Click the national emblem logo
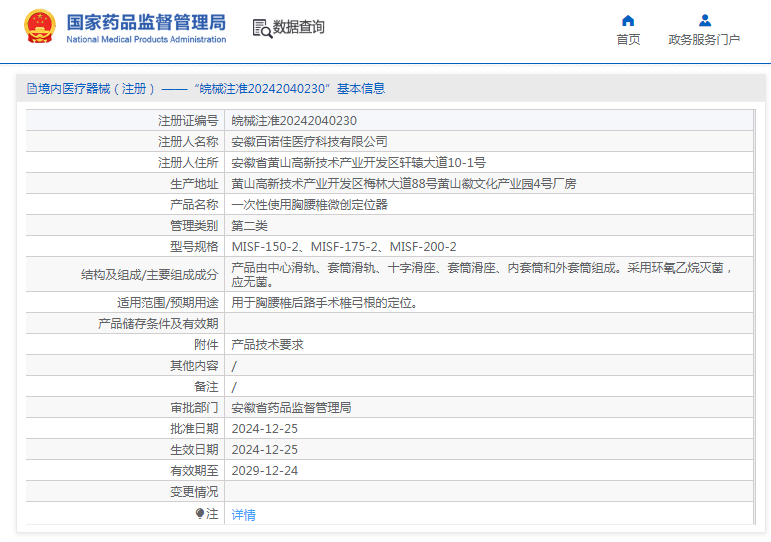The height and width of the screenshot is (542, 771). pos(39,27)
